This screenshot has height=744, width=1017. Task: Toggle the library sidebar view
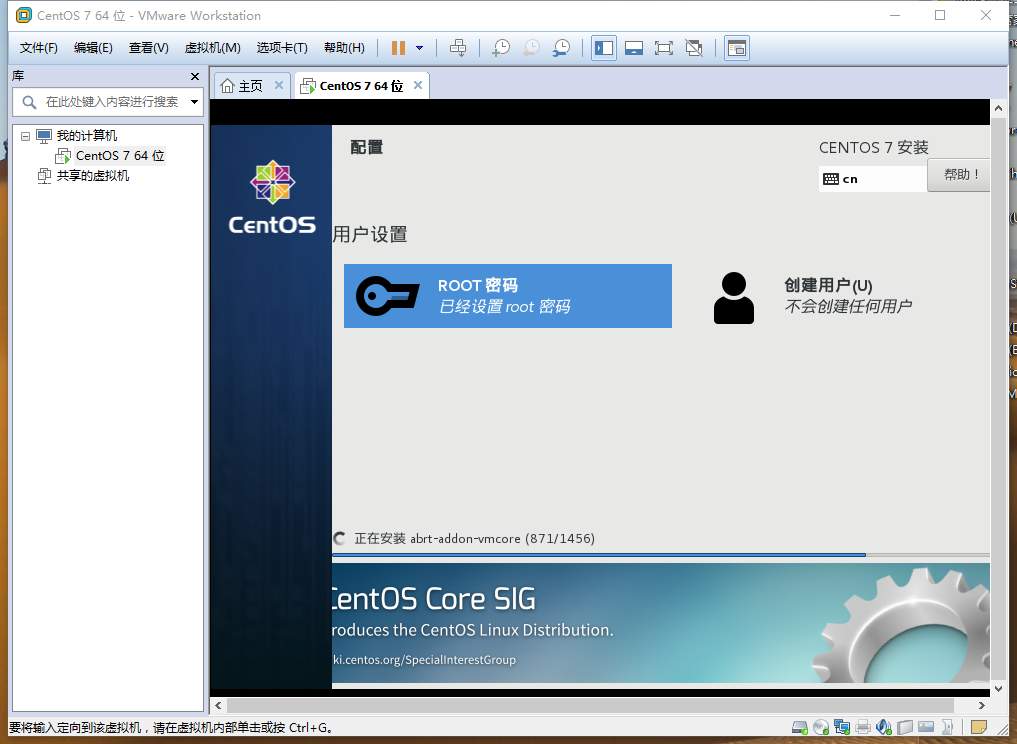604,48
